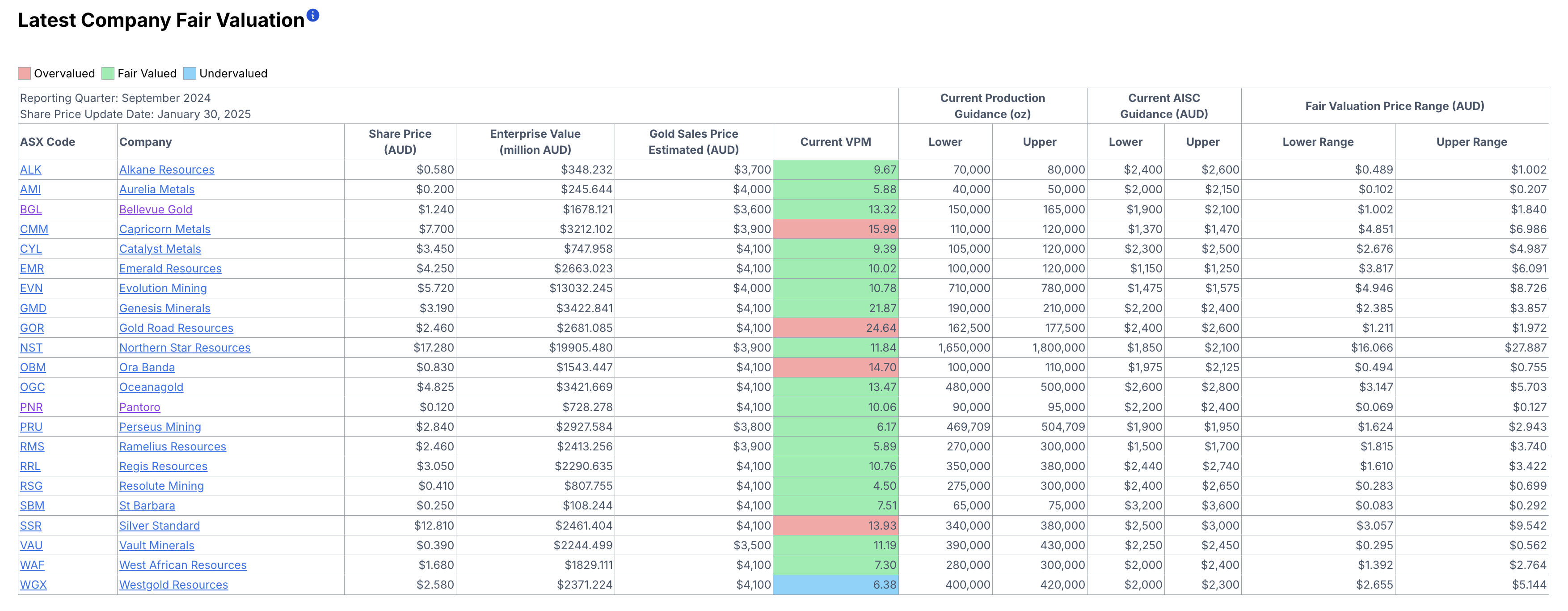Open the GOR ticker link
Image resolution: width=1568 pixels, height=611 pixels.
(x=32, y=328)
